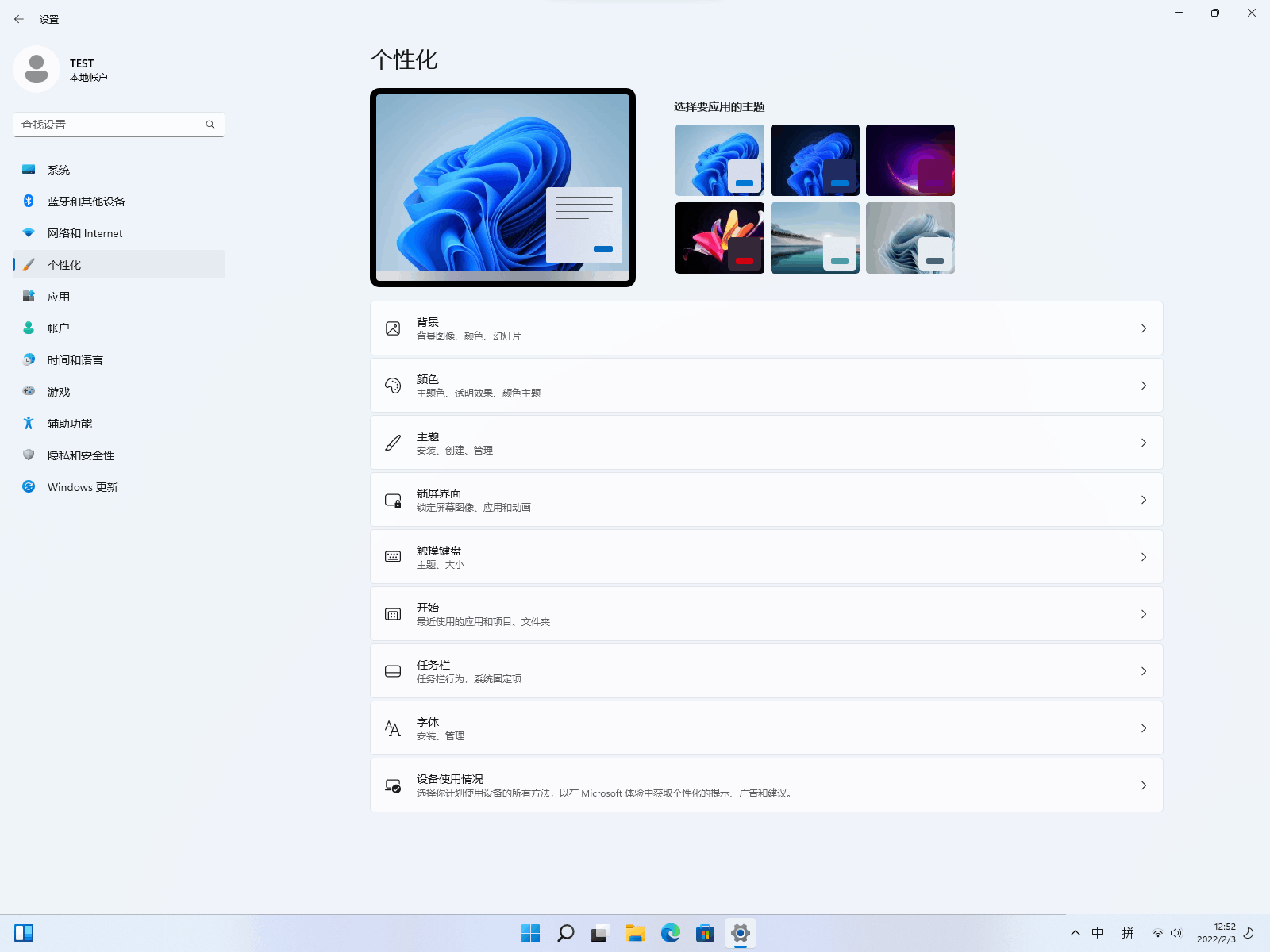Screen dimensions: 1270x952
Task: Click the 任务栏 taskbar icon
Action: [393, 671]
